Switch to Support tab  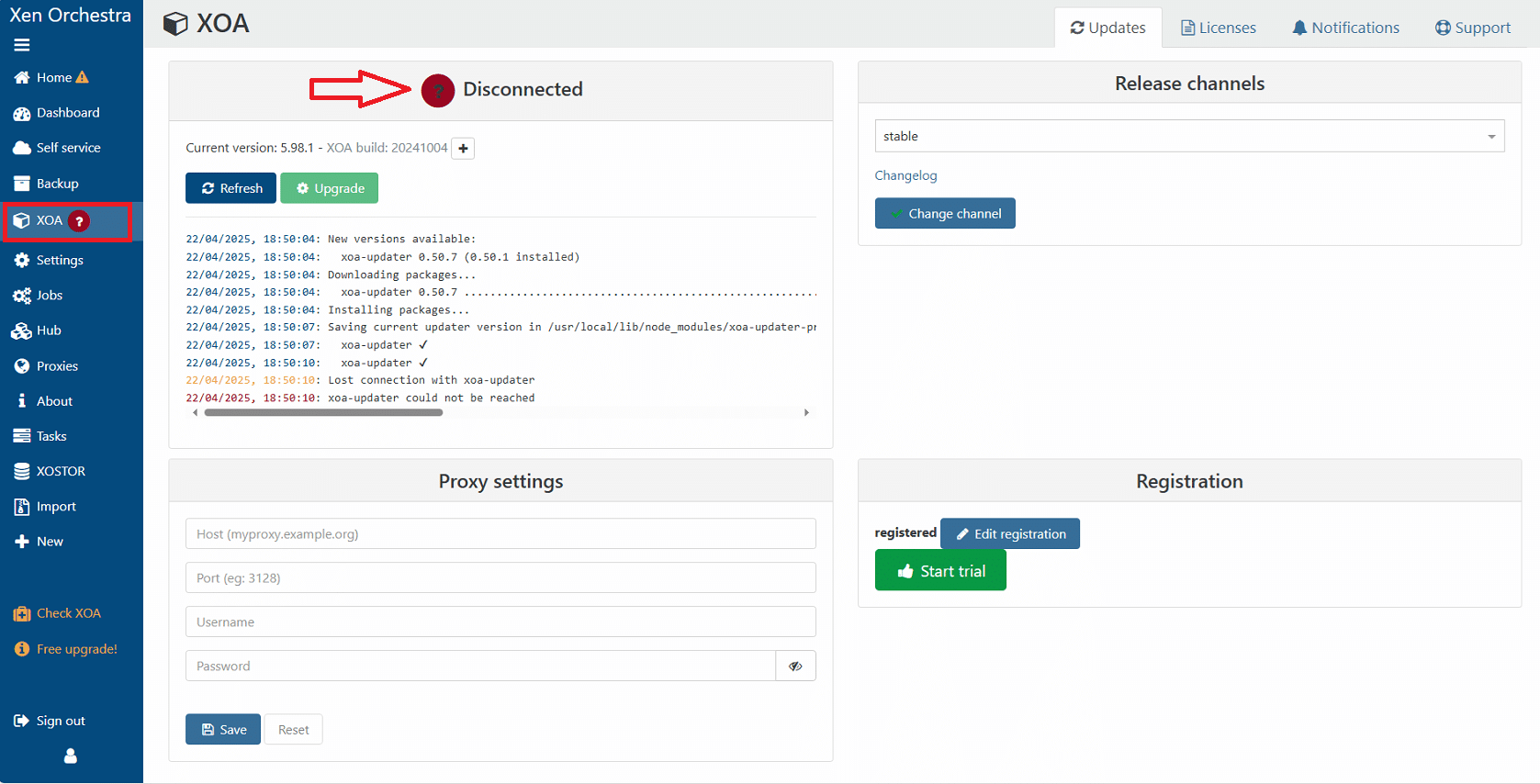tap(1473, 28)
